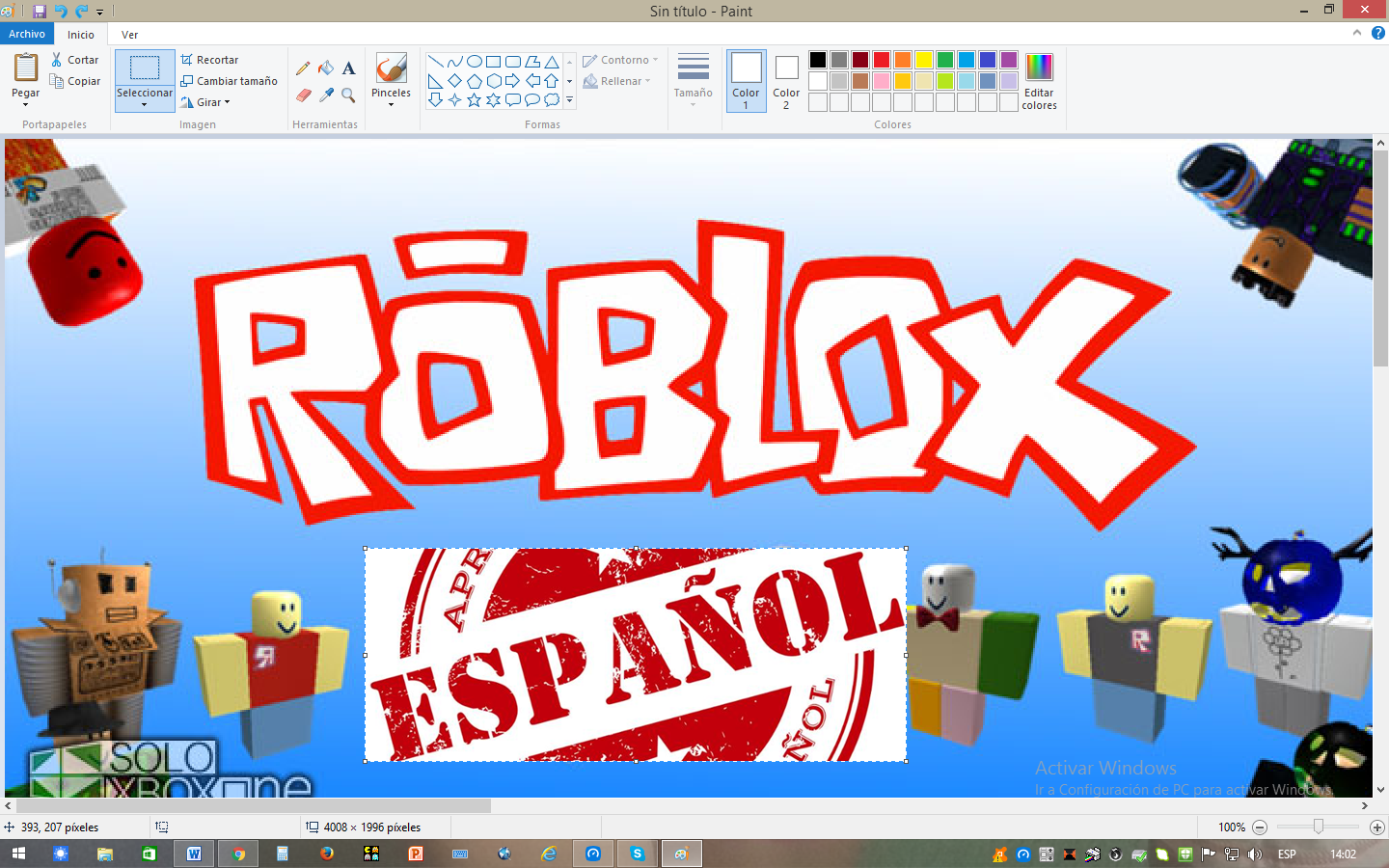Open Word from the taskbar

tap(194, 854)
